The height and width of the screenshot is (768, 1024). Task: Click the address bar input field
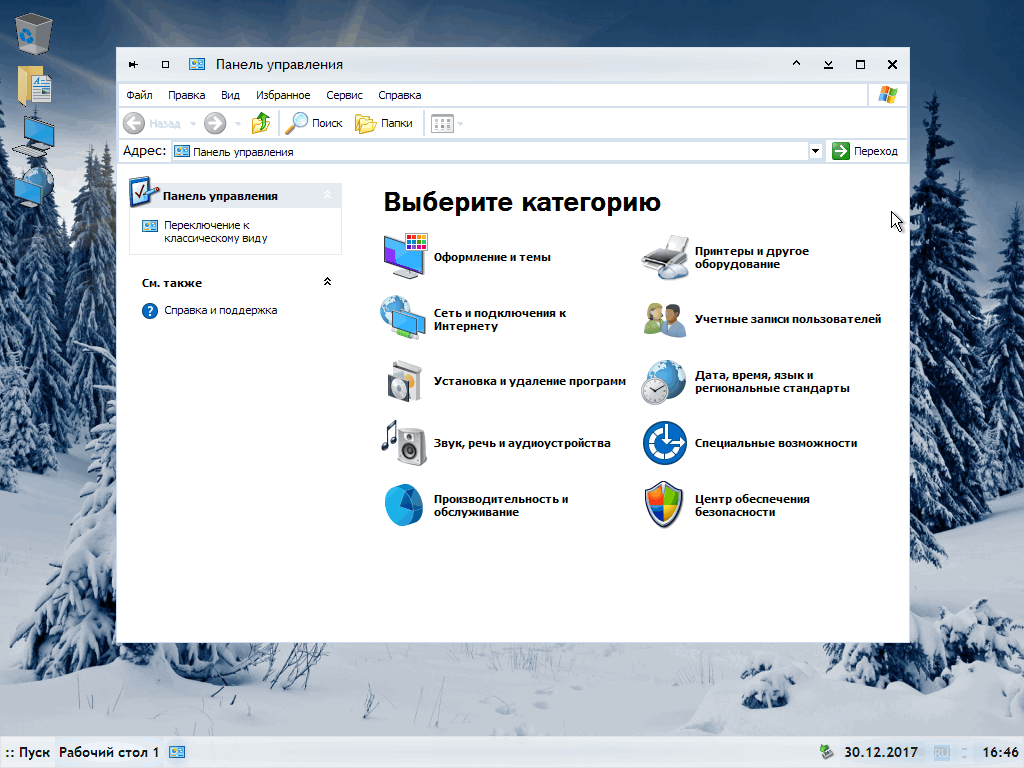tap(490, 152)
